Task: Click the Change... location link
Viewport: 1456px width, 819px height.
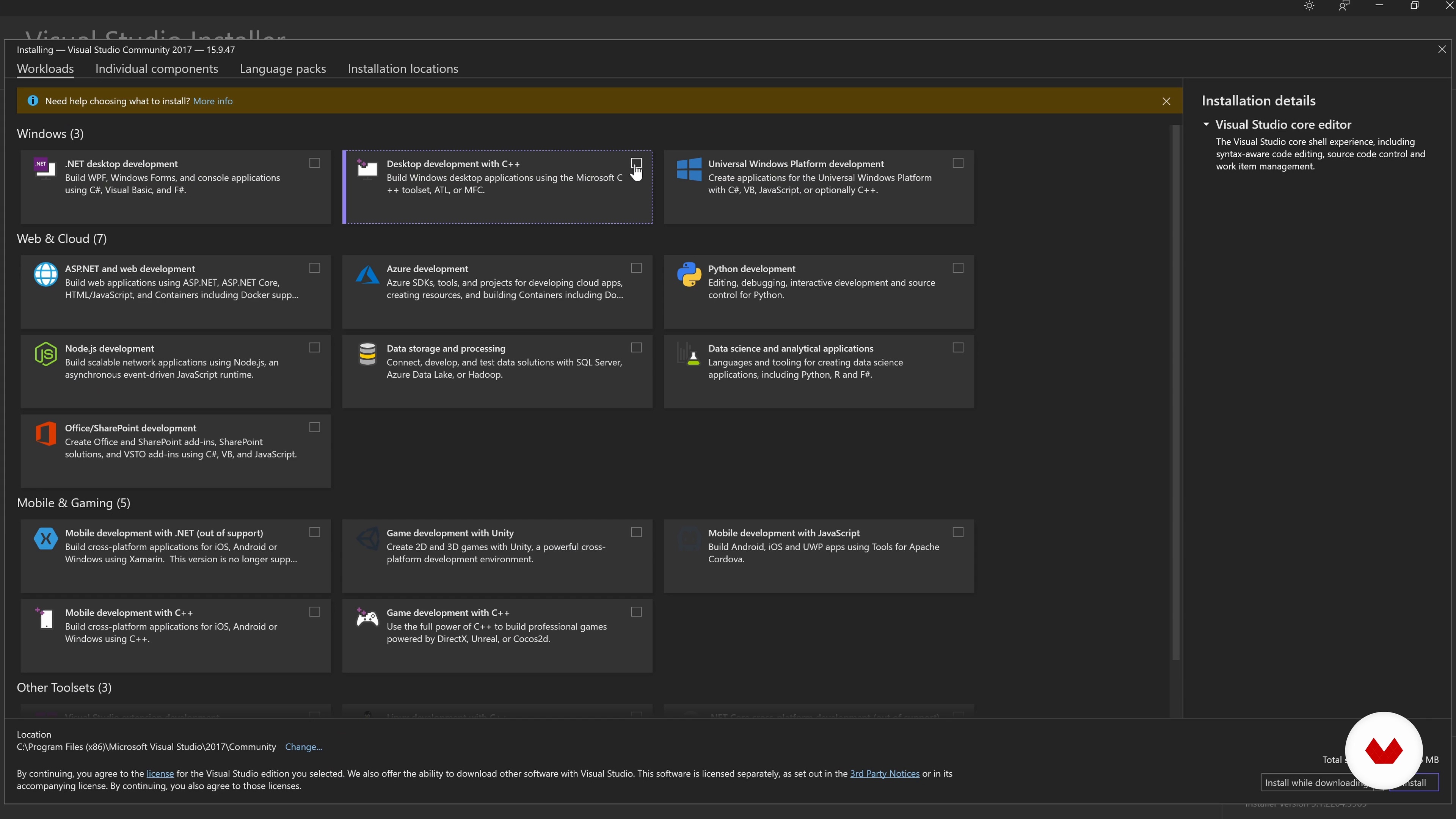Action: click(303, 747)
